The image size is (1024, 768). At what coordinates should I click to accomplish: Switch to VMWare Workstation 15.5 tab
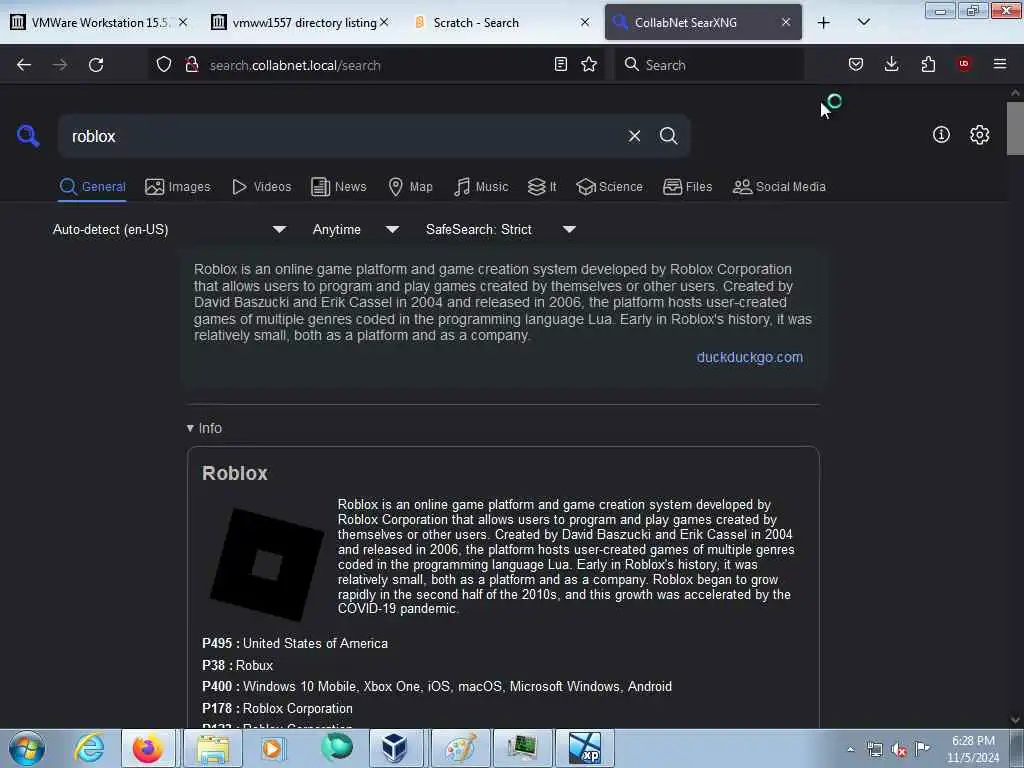pyautogui.click(x=99, y=22)
